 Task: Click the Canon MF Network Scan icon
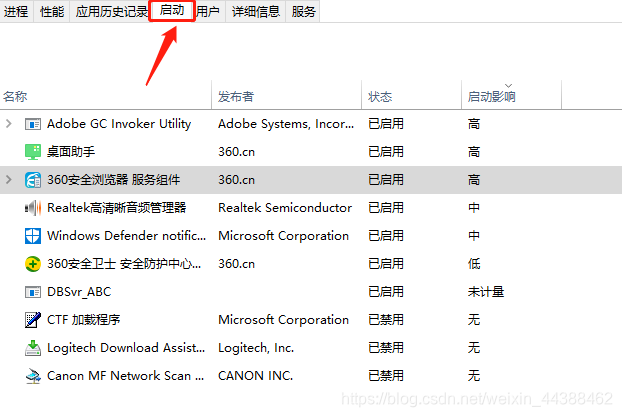pyautogui.click(x=33, y=376)
